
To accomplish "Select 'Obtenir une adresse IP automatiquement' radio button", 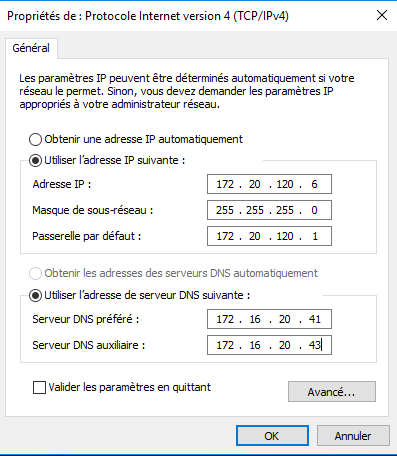I will [35, 139].
